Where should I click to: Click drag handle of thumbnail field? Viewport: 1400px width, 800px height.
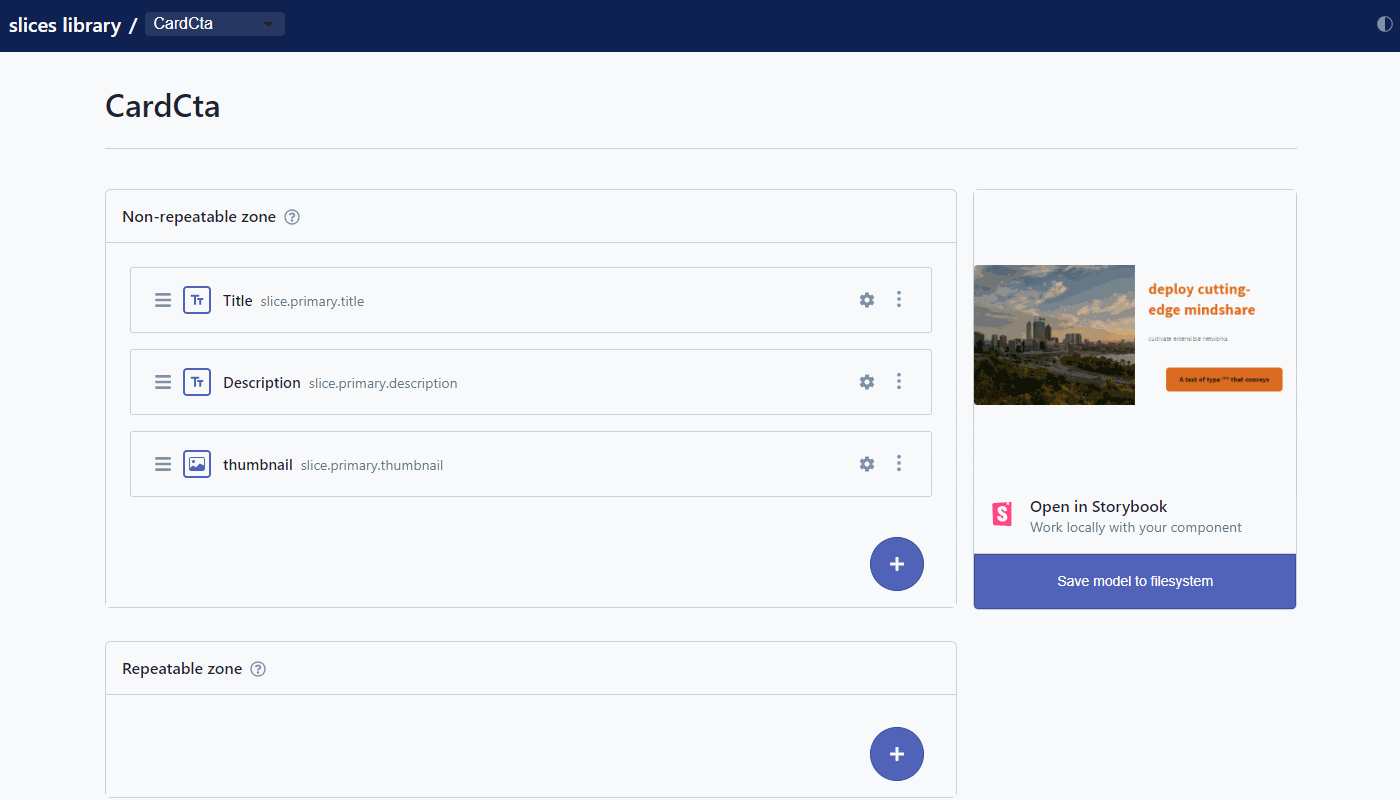click(163, 464)
